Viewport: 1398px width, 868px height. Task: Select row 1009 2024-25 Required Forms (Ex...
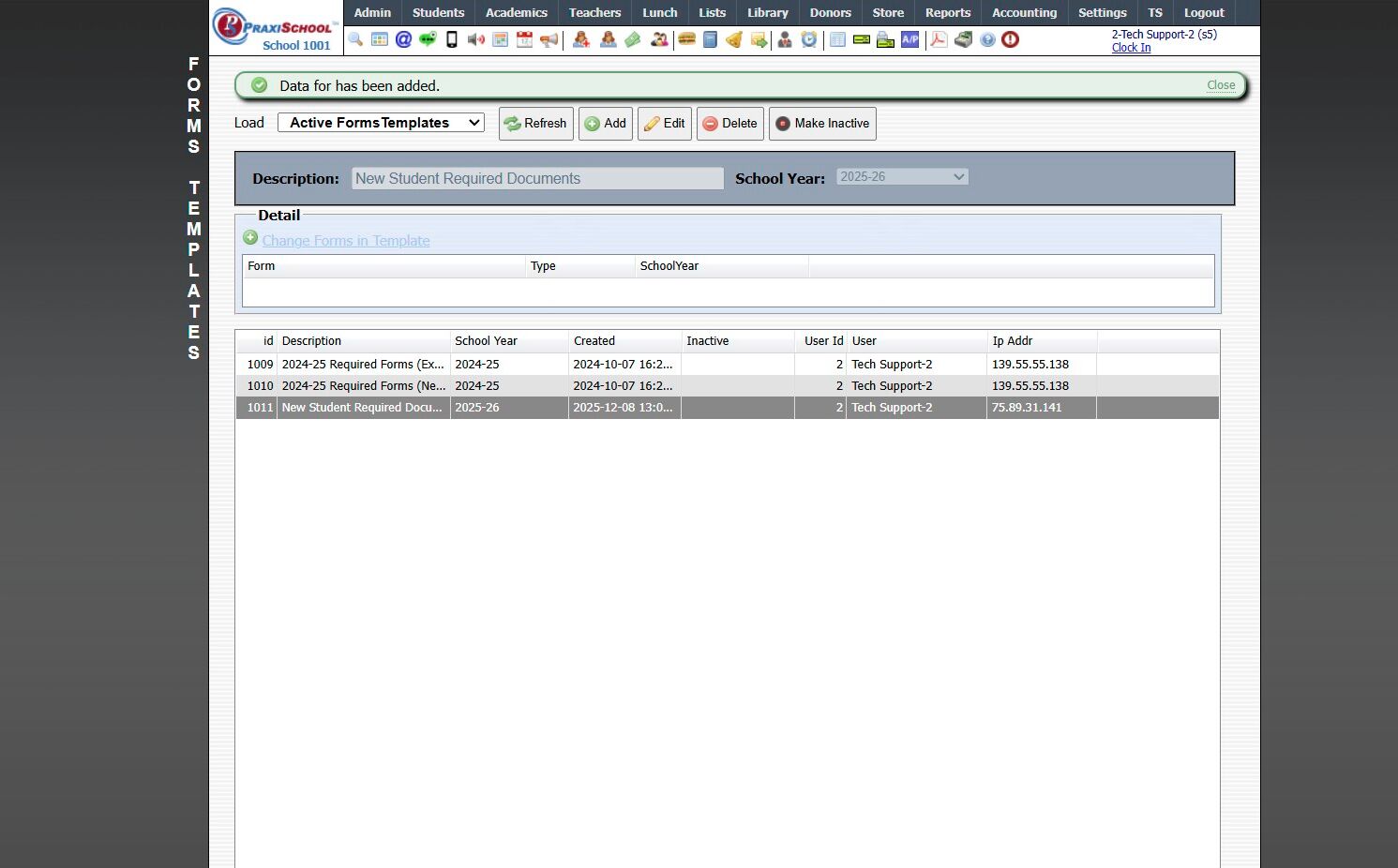click(x=728, y=365)
